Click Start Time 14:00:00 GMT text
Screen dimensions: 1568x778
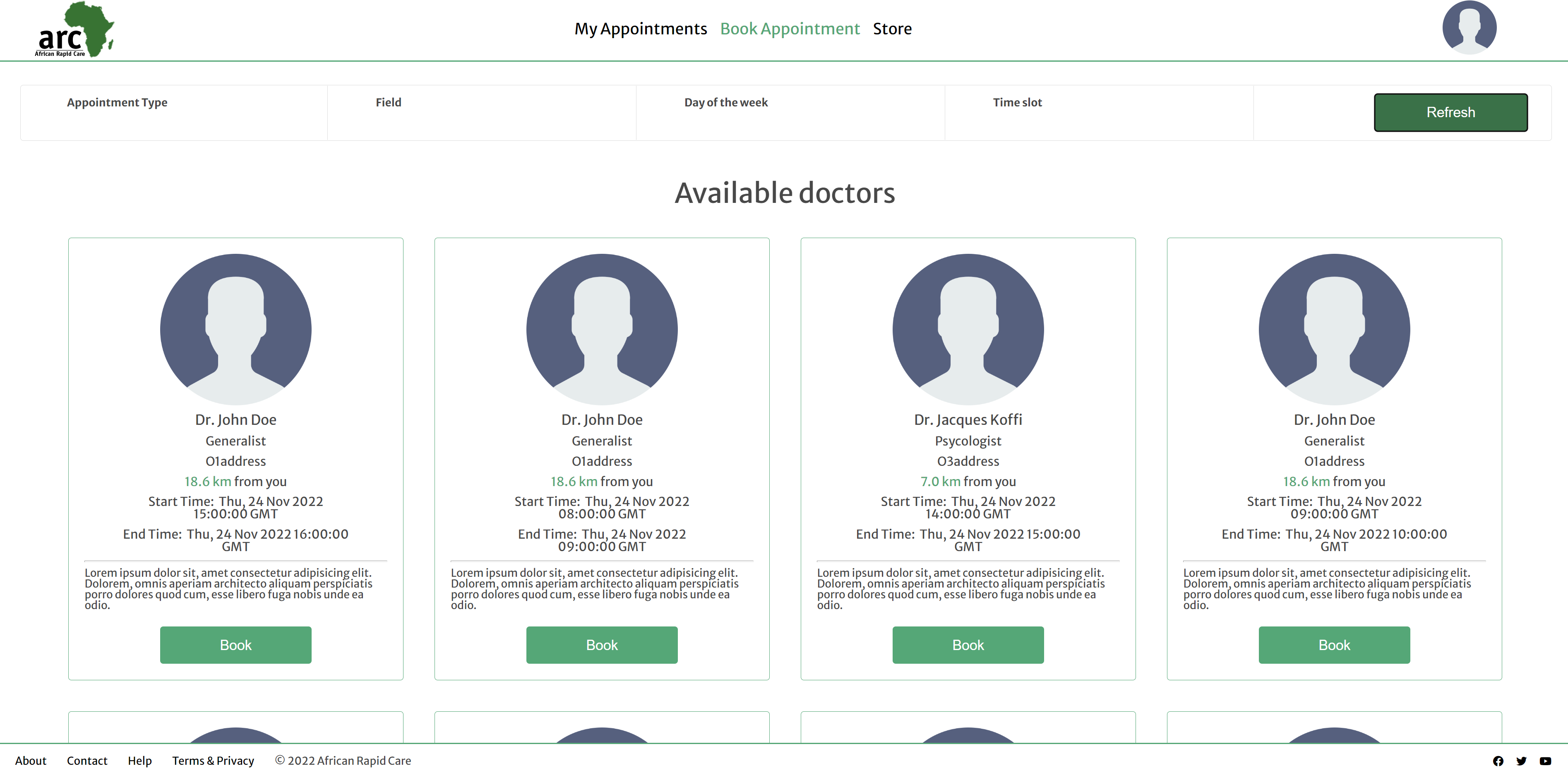[x=968, y=508]
